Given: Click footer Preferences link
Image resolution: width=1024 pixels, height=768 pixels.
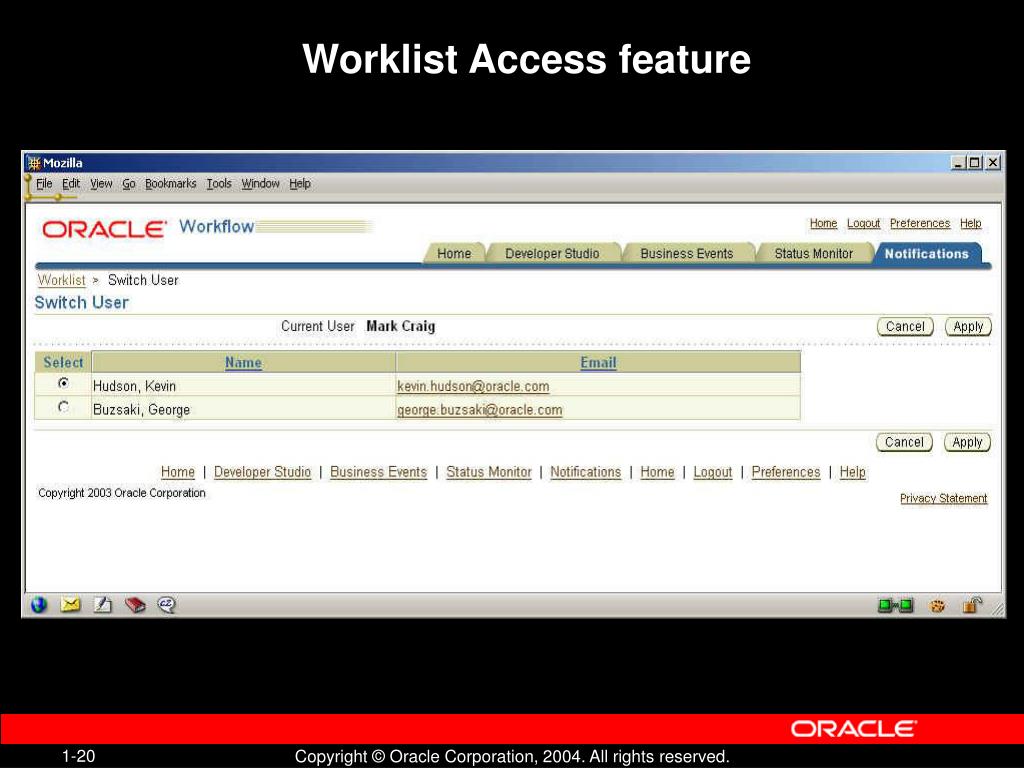Looking at the screenshot, I should pos(786,472).
